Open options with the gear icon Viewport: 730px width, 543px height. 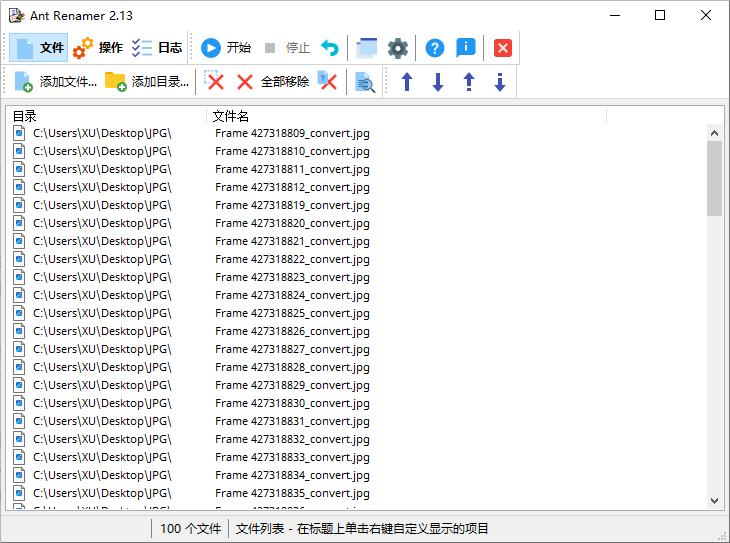(398, 48)
